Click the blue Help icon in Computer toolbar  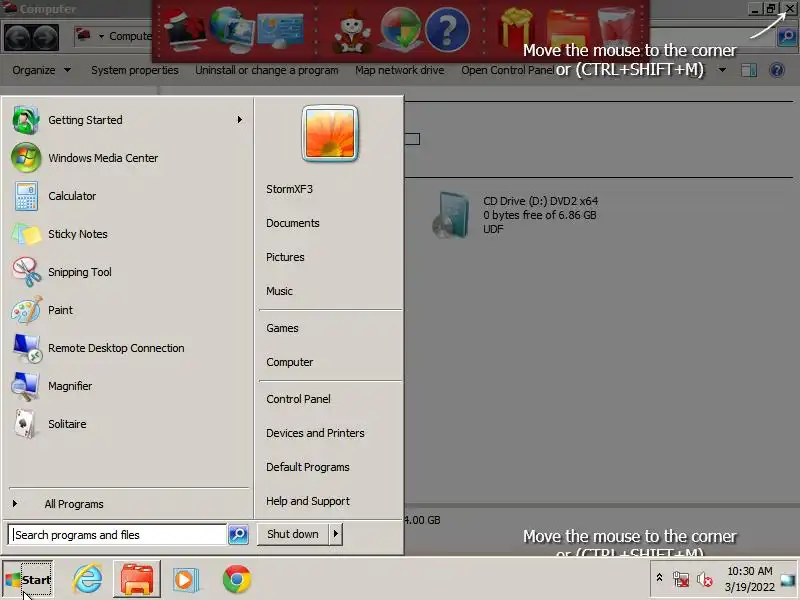click(x=777, y=70)
